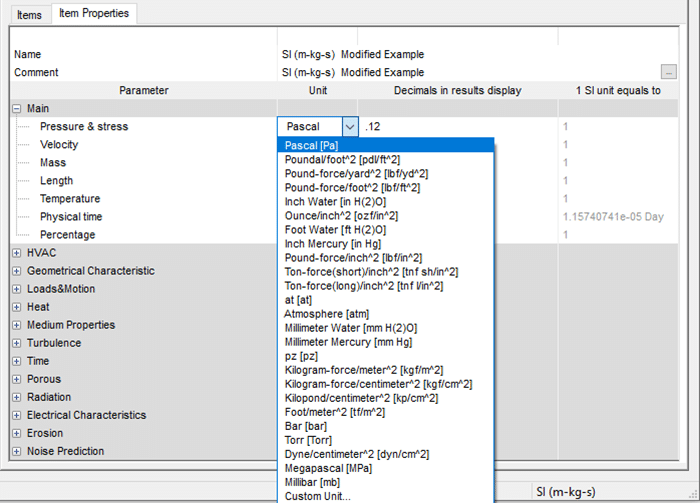Select Megapascal [MPa] unit
The image size is (700, 503).
pyautogui.click(x=386, y=469)
